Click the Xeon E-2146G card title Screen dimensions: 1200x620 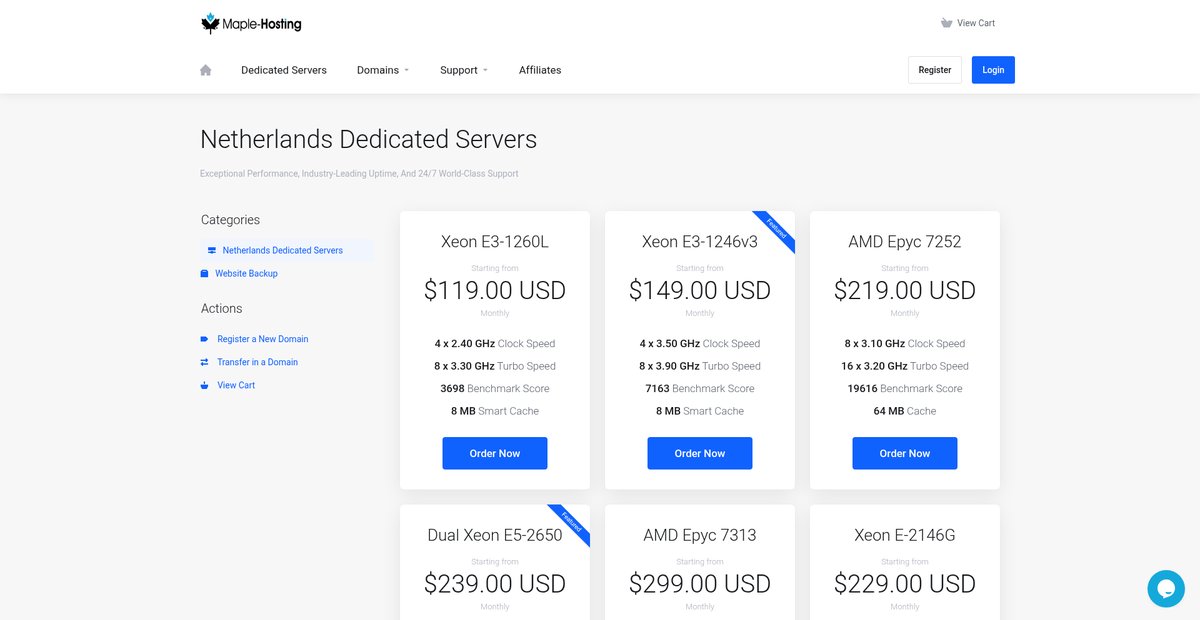[x=905, y=535]
